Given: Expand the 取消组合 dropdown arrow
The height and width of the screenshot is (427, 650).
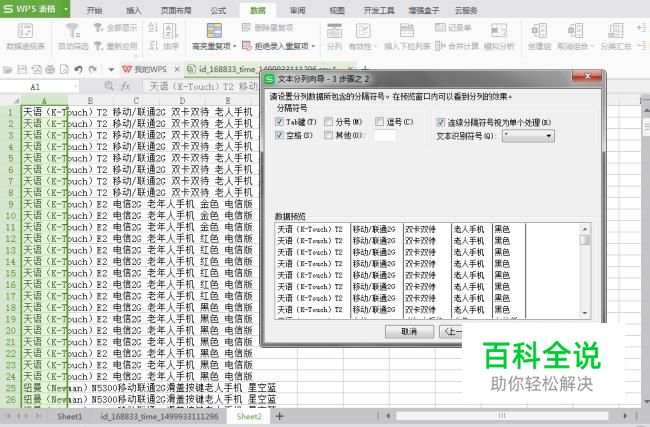Looking at the screenshot, I should 592,46.
